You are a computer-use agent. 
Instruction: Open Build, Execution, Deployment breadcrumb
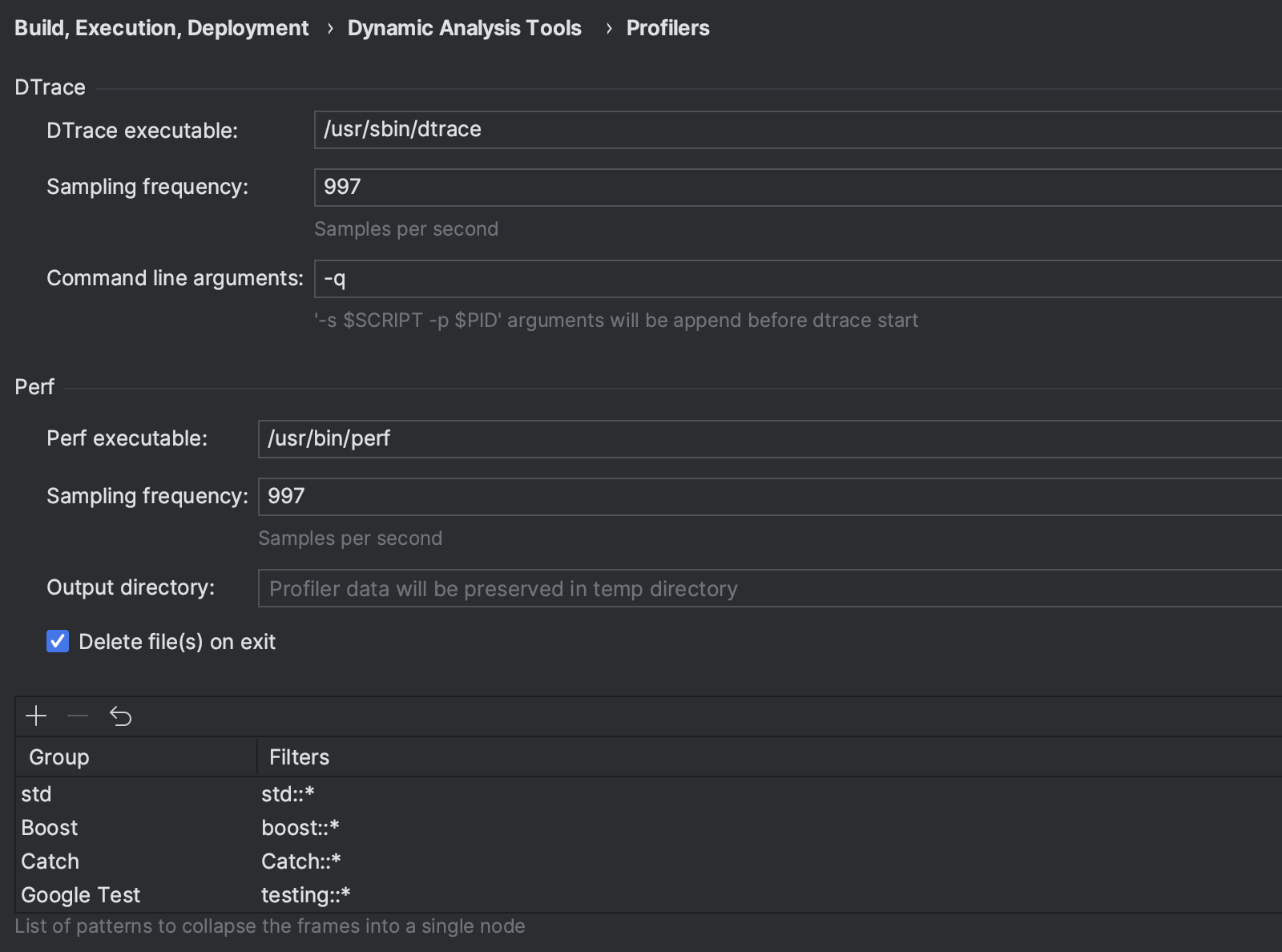161,28
